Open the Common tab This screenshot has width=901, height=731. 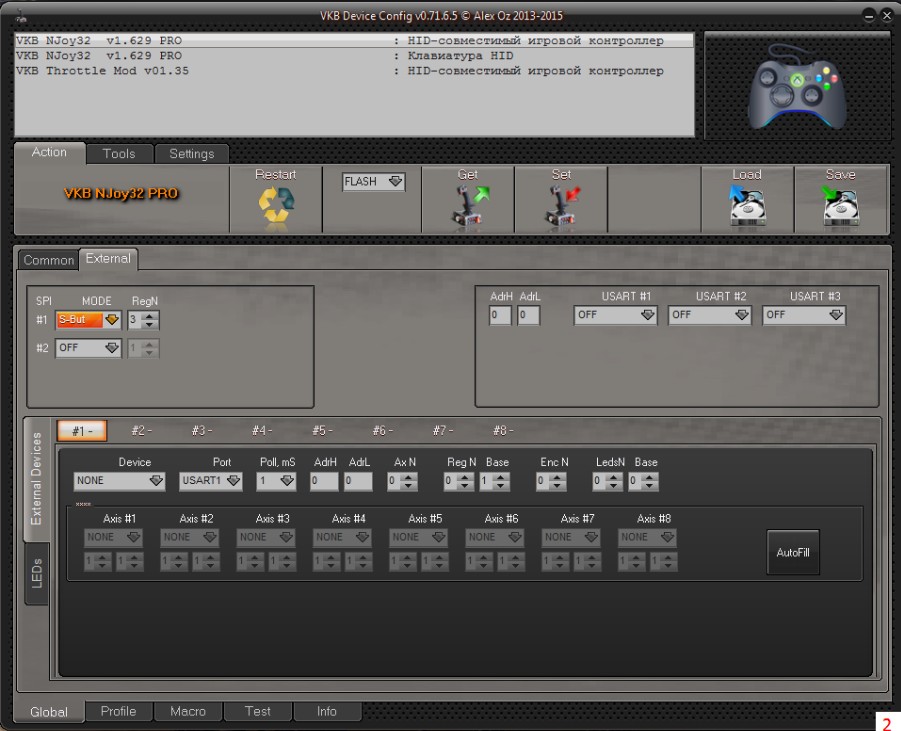[x=49, y=260]
